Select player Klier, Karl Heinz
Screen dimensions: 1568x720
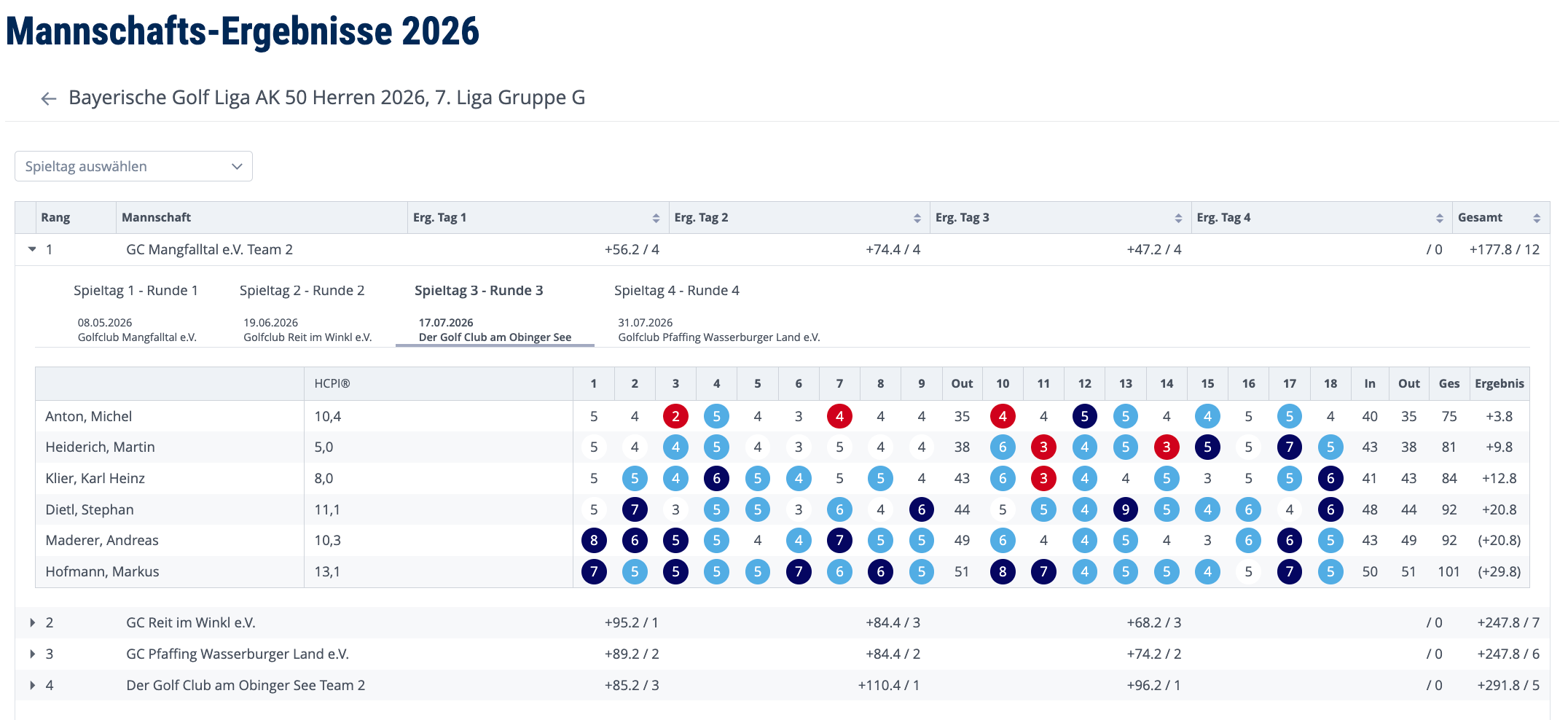pos(95,478)
